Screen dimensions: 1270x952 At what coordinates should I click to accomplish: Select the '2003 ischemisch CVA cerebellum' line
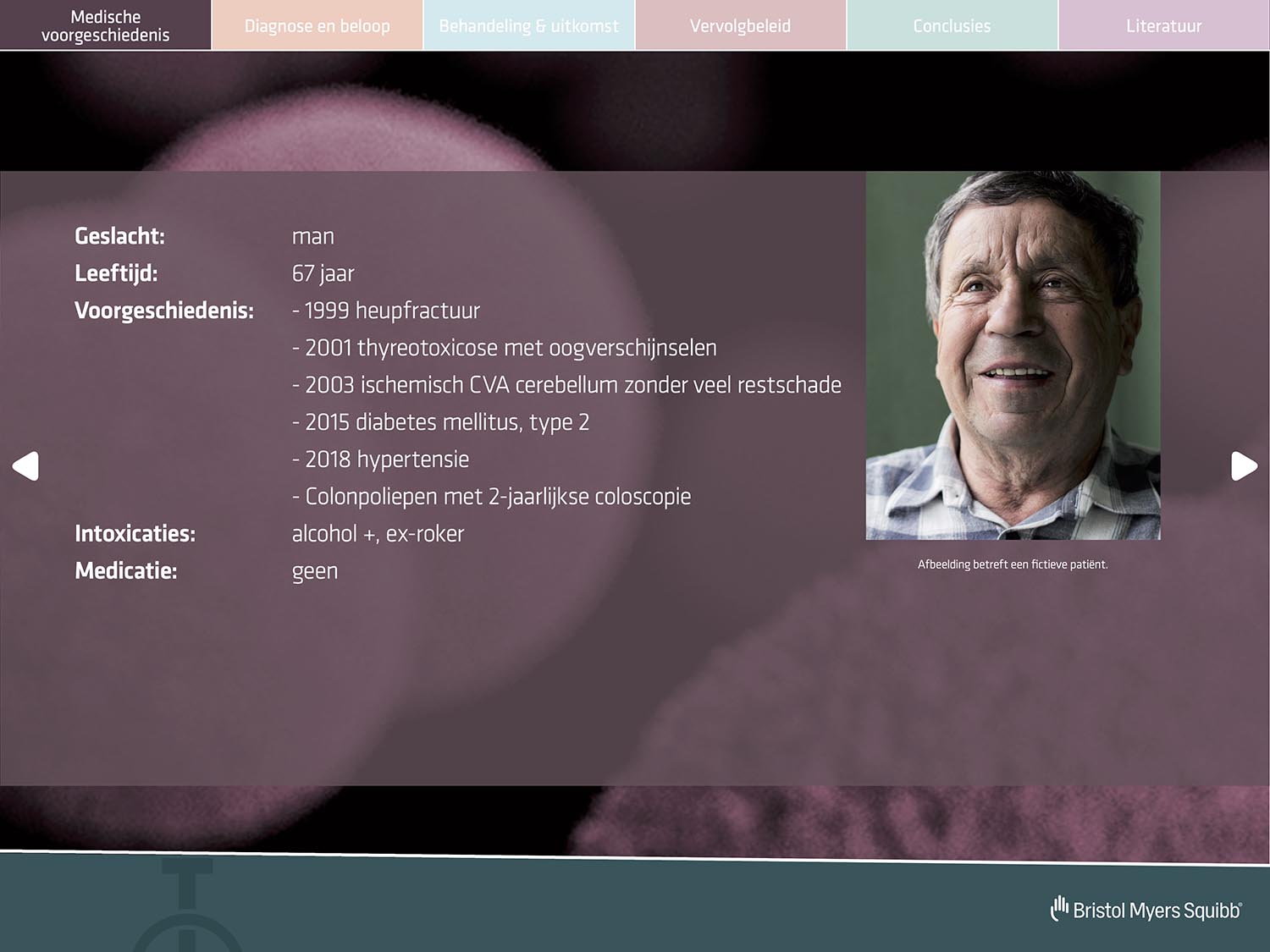566,385
